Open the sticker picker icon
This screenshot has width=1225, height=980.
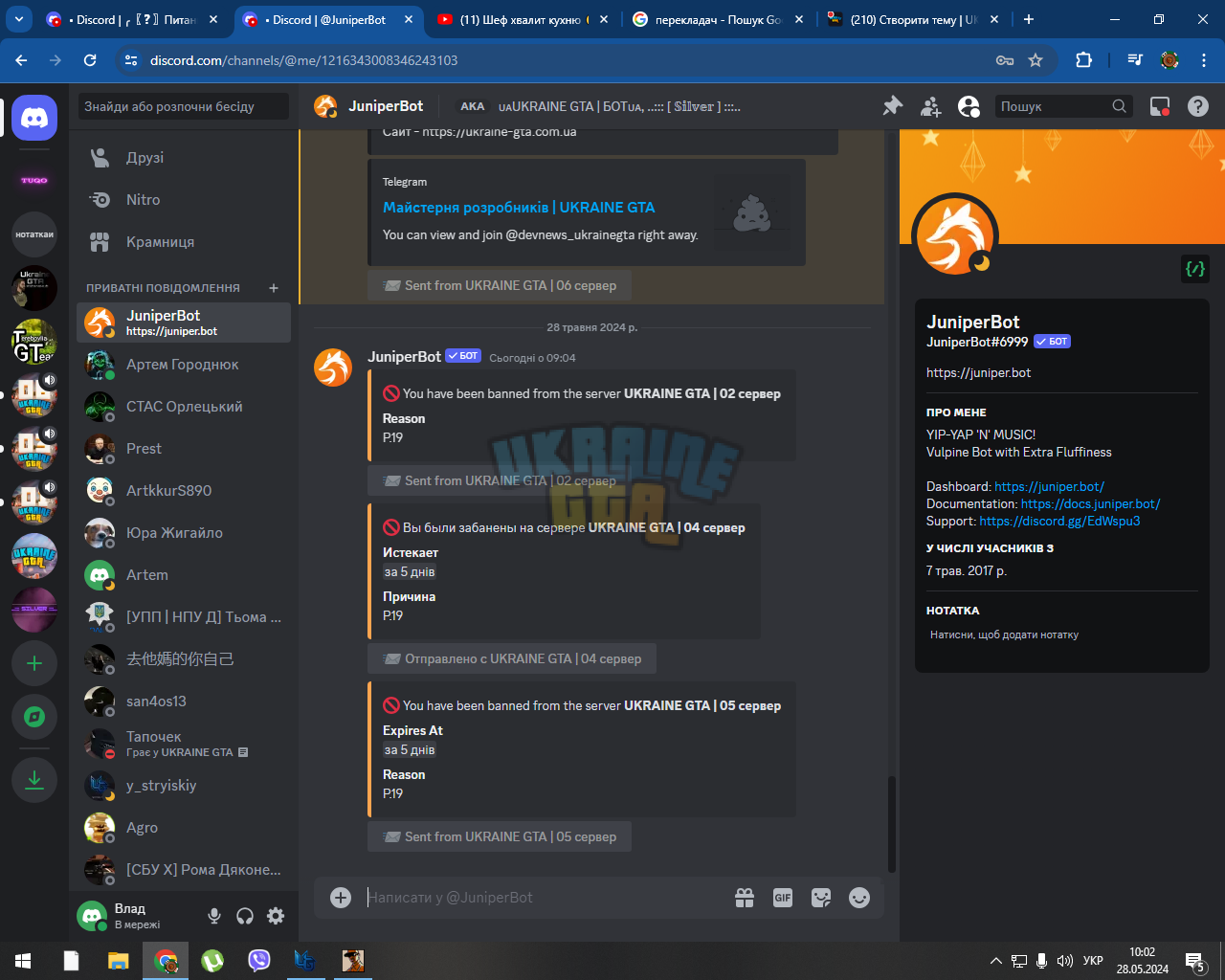click(x=821, y=897)
